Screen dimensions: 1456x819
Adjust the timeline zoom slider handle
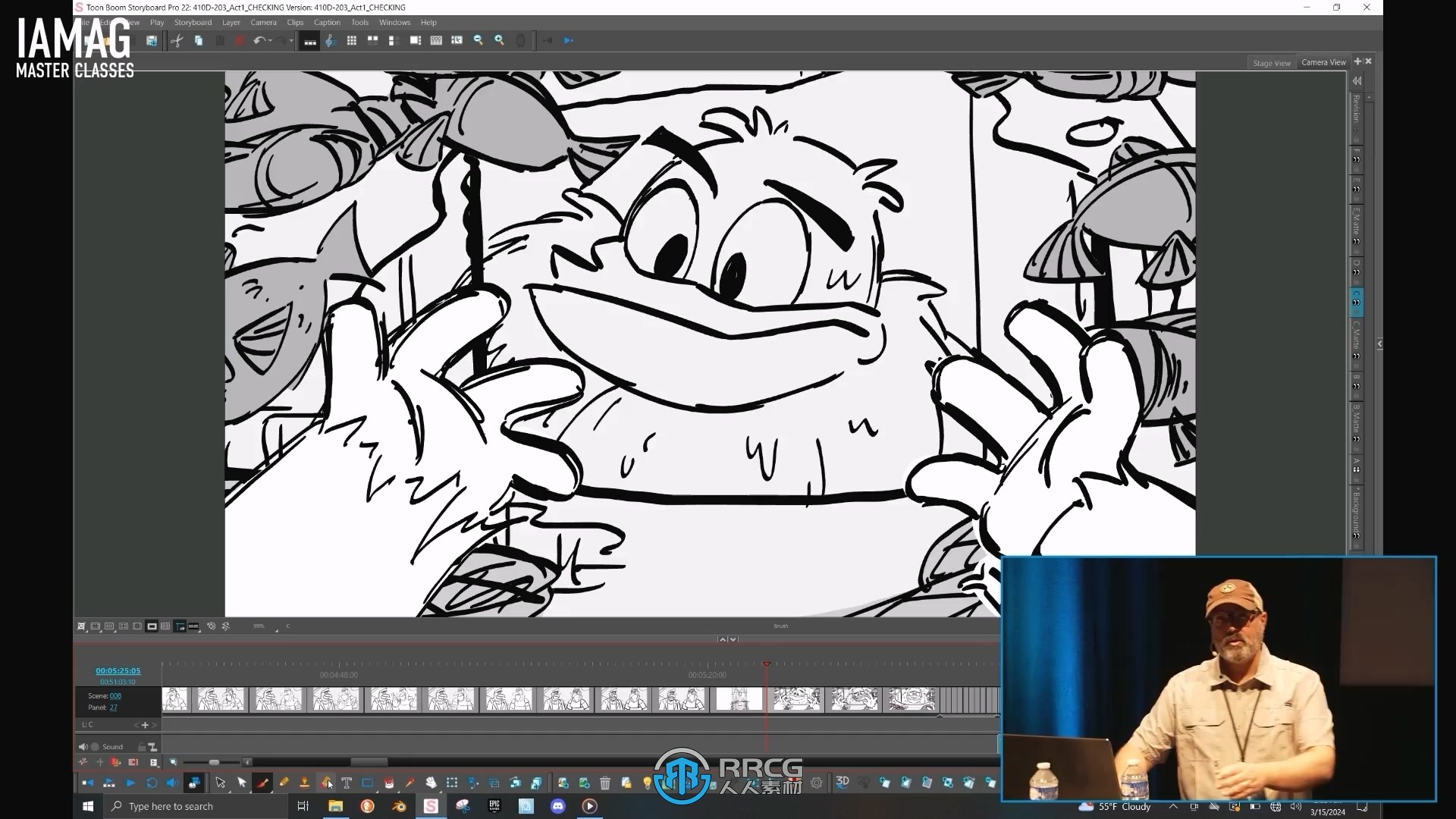pos(214,762)
